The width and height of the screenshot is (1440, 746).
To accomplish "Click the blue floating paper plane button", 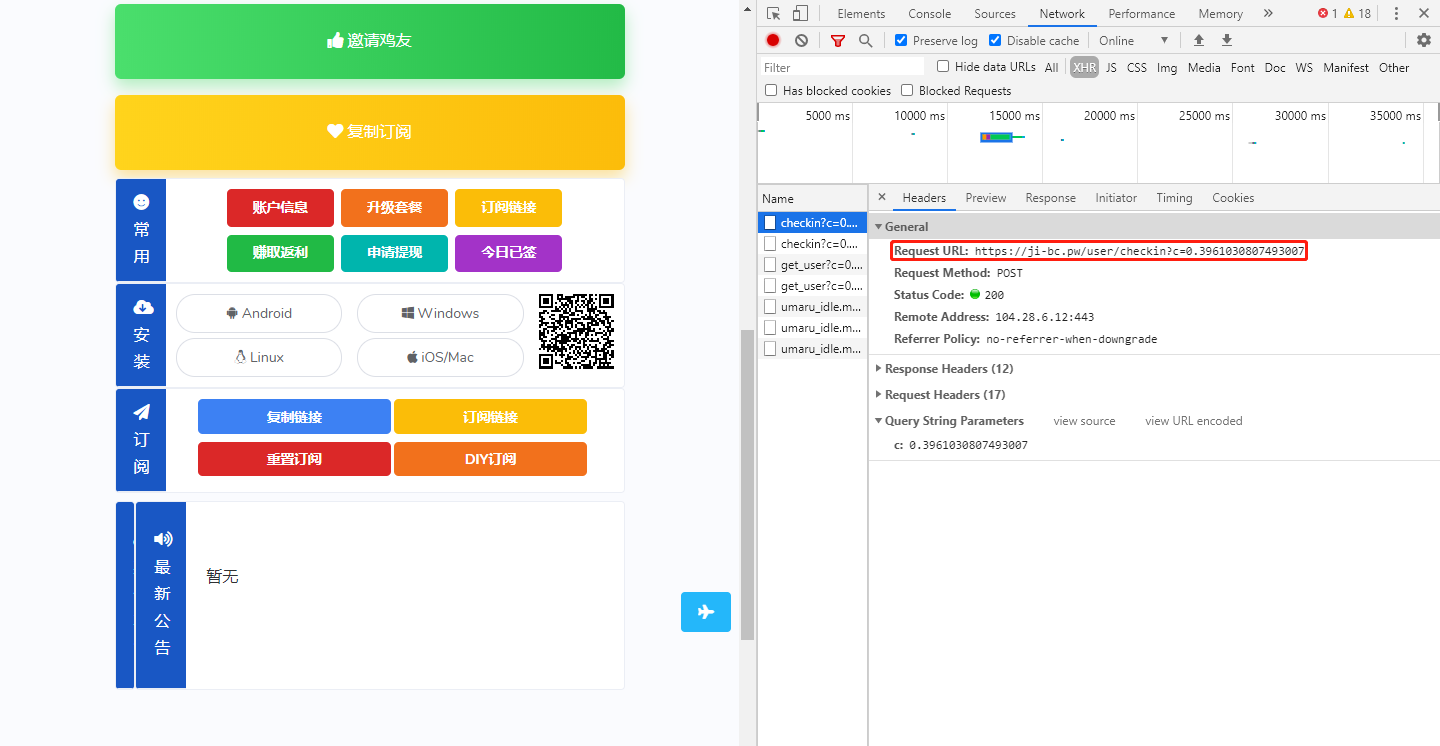I will 706,612.
